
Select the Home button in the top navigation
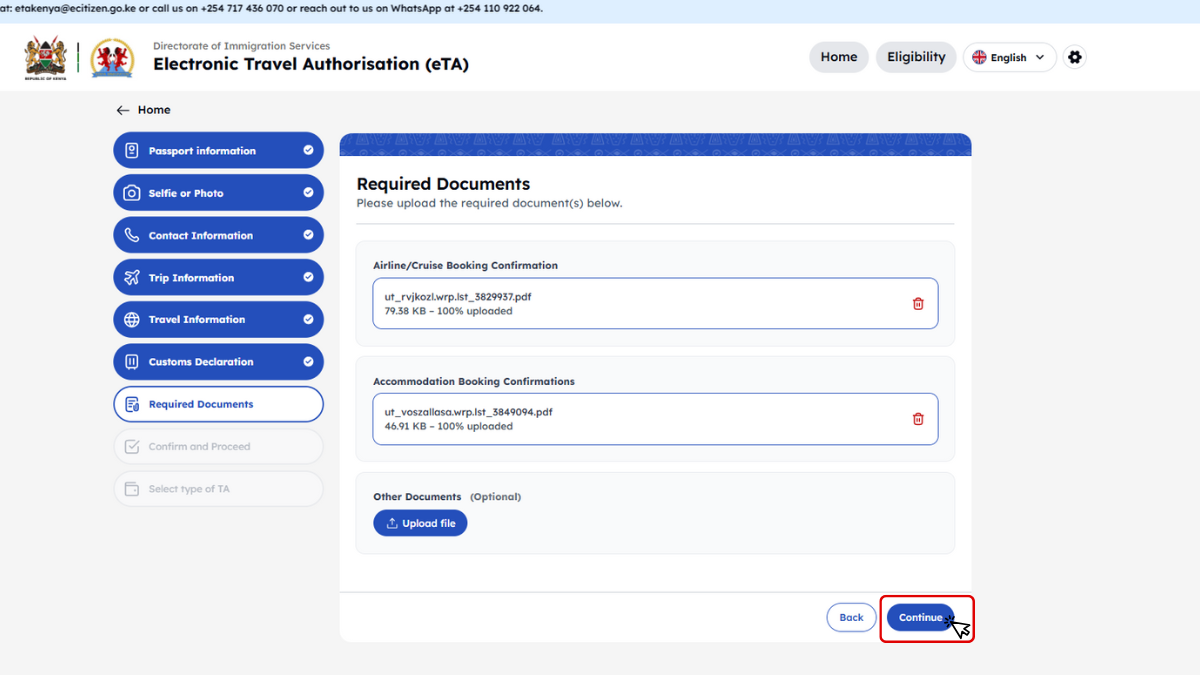point(838,57)
